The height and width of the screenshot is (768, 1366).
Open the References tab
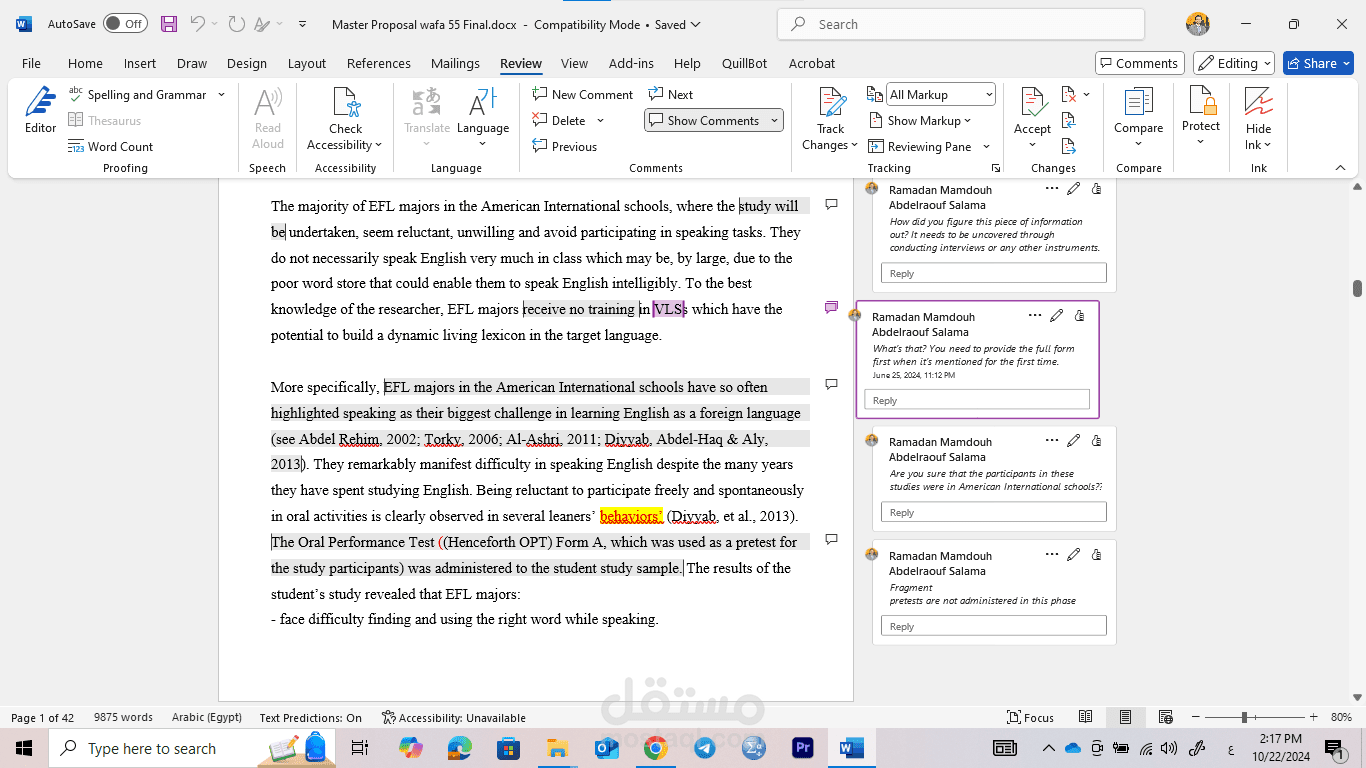tap(378, 63)
